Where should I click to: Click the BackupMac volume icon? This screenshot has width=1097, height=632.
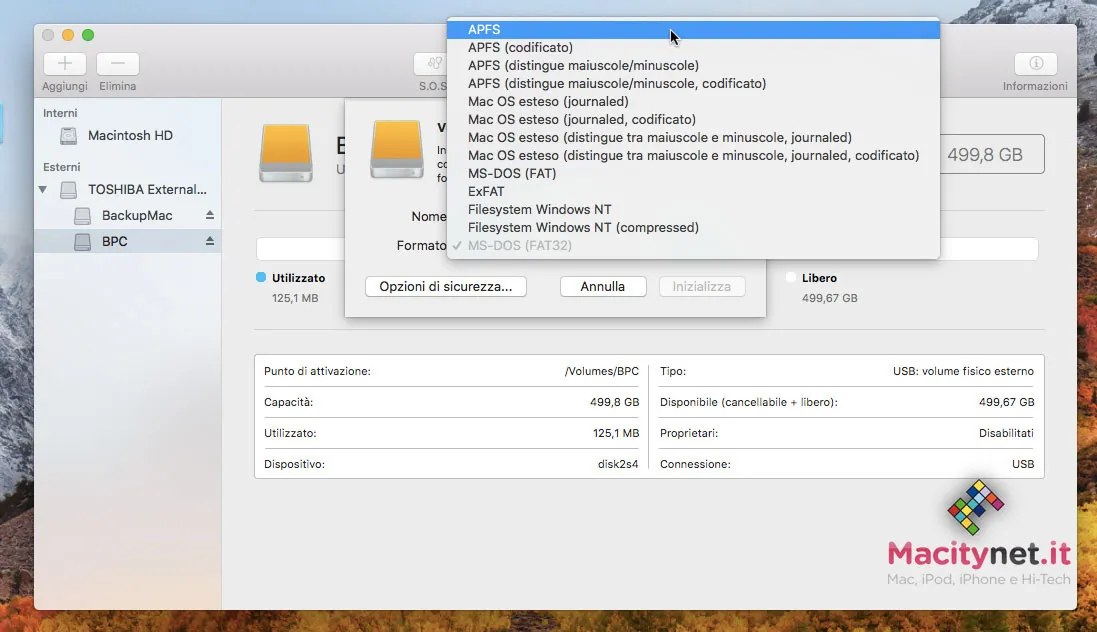click(x=82, y=215)
